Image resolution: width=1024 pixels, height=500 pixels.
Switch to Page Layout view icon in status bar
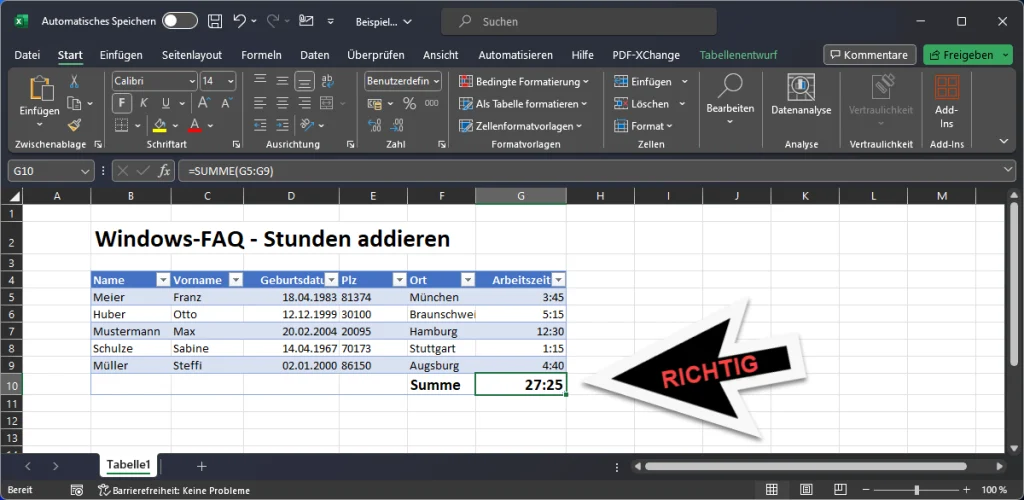pos(806,490)
